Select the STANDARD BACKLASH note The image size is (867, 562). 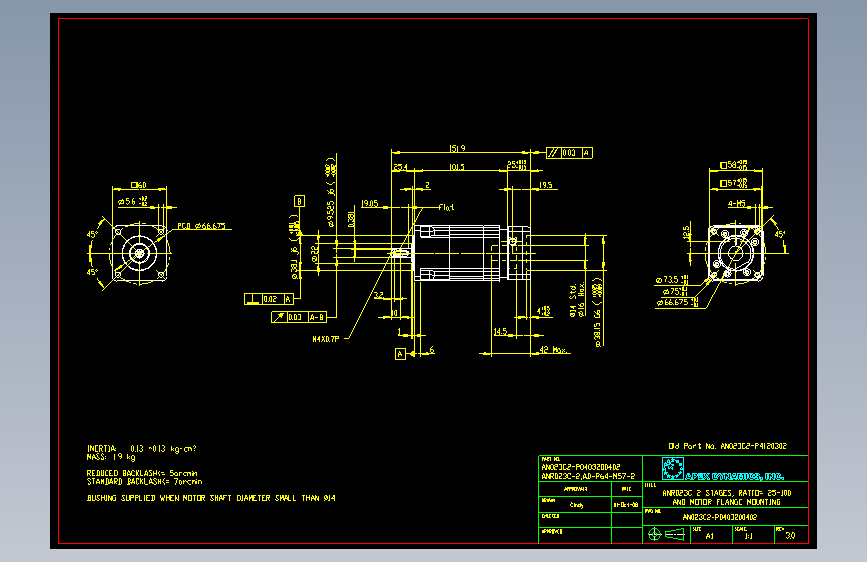click(x=144, y=482)
